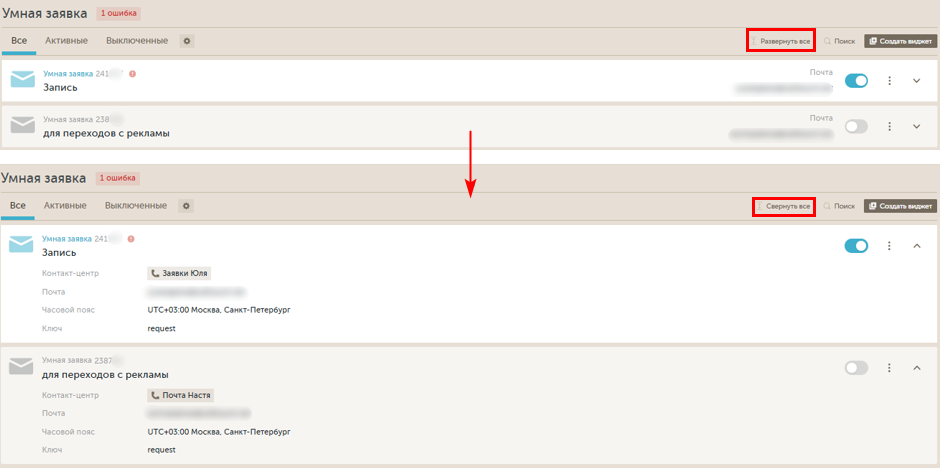The width and height of the screenshot is (940, 468).
Task: Enable toggle for collapsed 'для переходов с рекламы' row
Action: tap(856, 126)
